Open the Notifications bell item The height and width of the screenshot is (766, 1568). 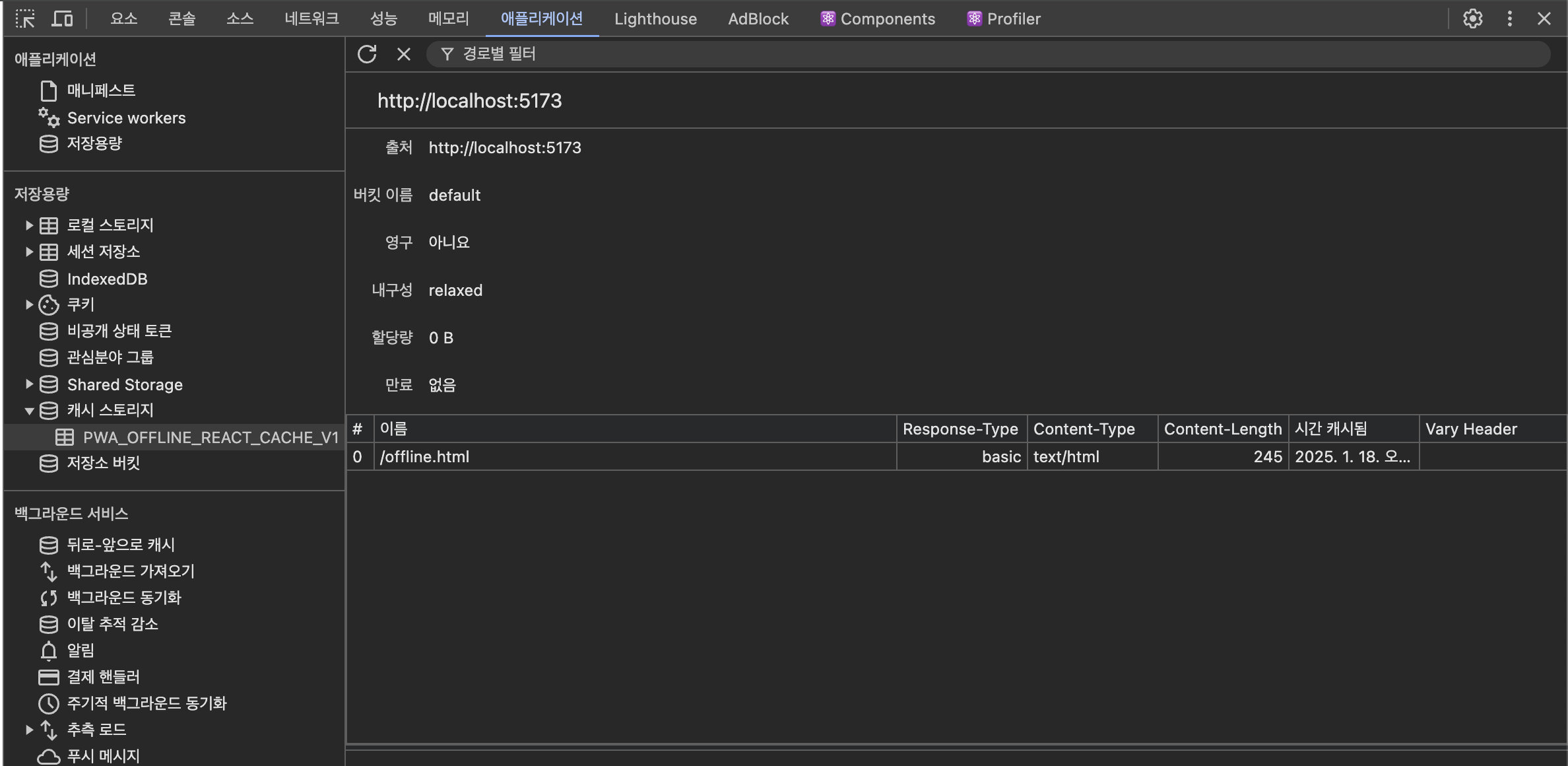81,650
